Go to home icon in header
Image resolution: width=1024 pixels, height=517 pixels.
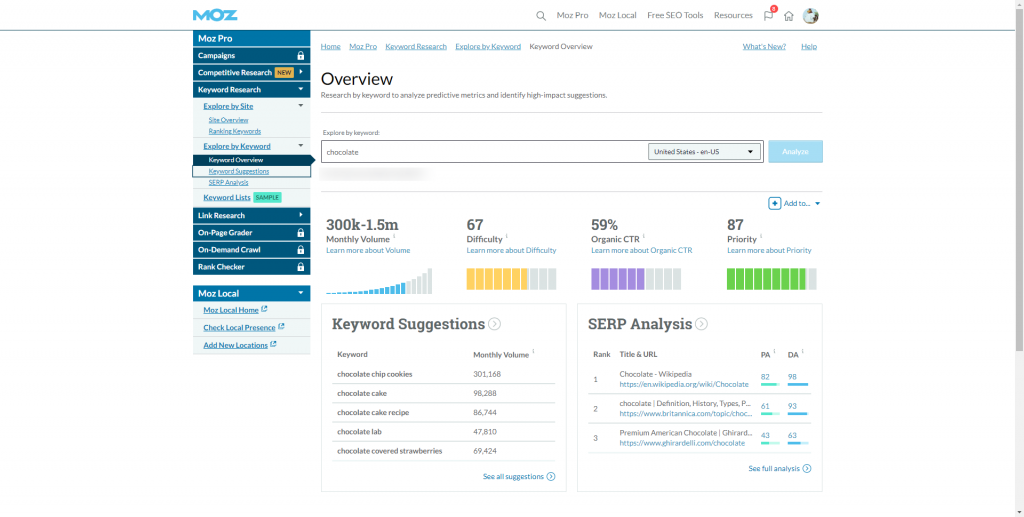[x=789, y=16]
